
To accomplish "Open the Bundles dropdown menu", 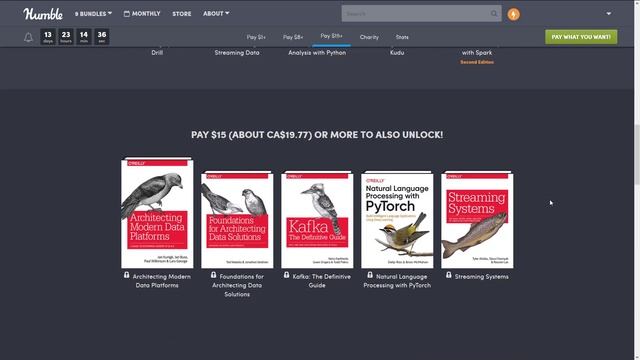I will 93,13.
